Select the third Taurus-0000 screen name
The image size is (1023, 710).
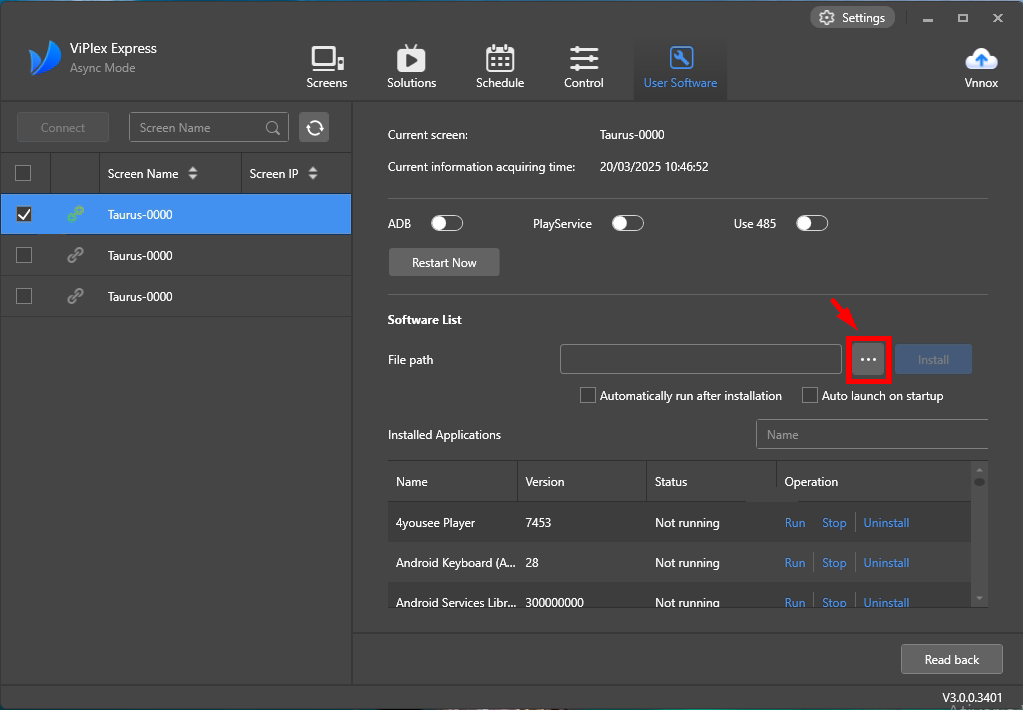point(140,296)
